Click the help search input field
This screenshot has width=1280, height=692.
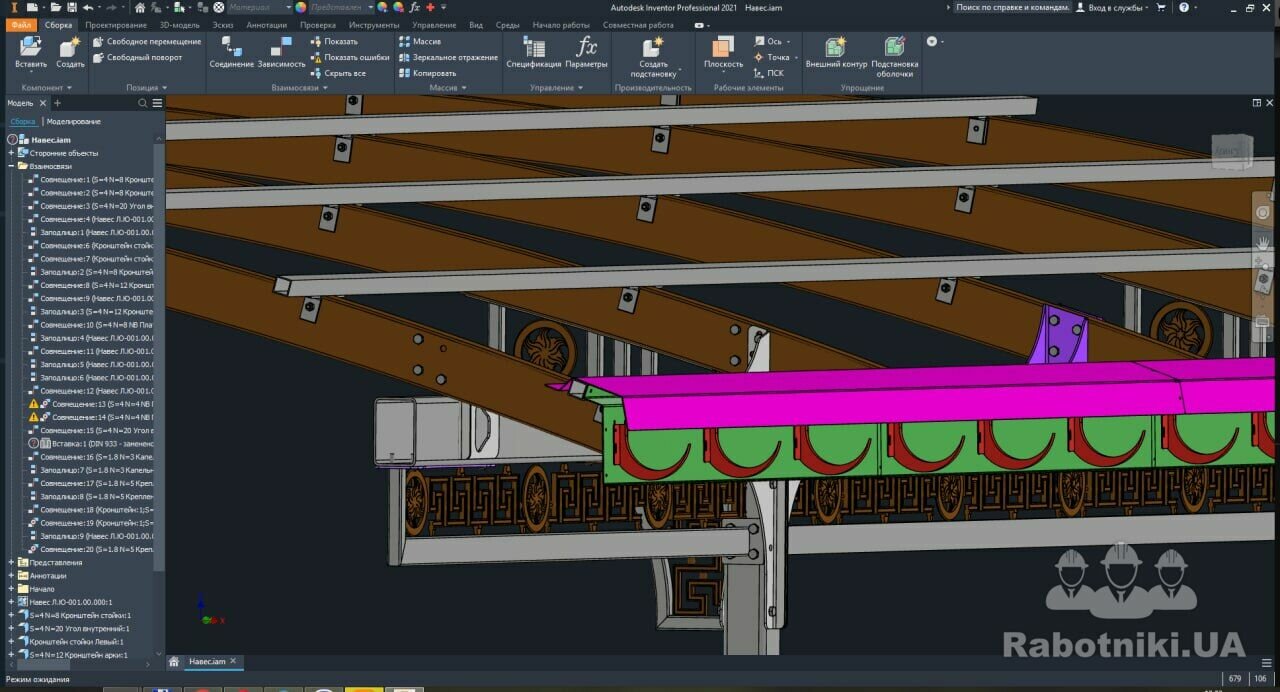coord(1010,7)
